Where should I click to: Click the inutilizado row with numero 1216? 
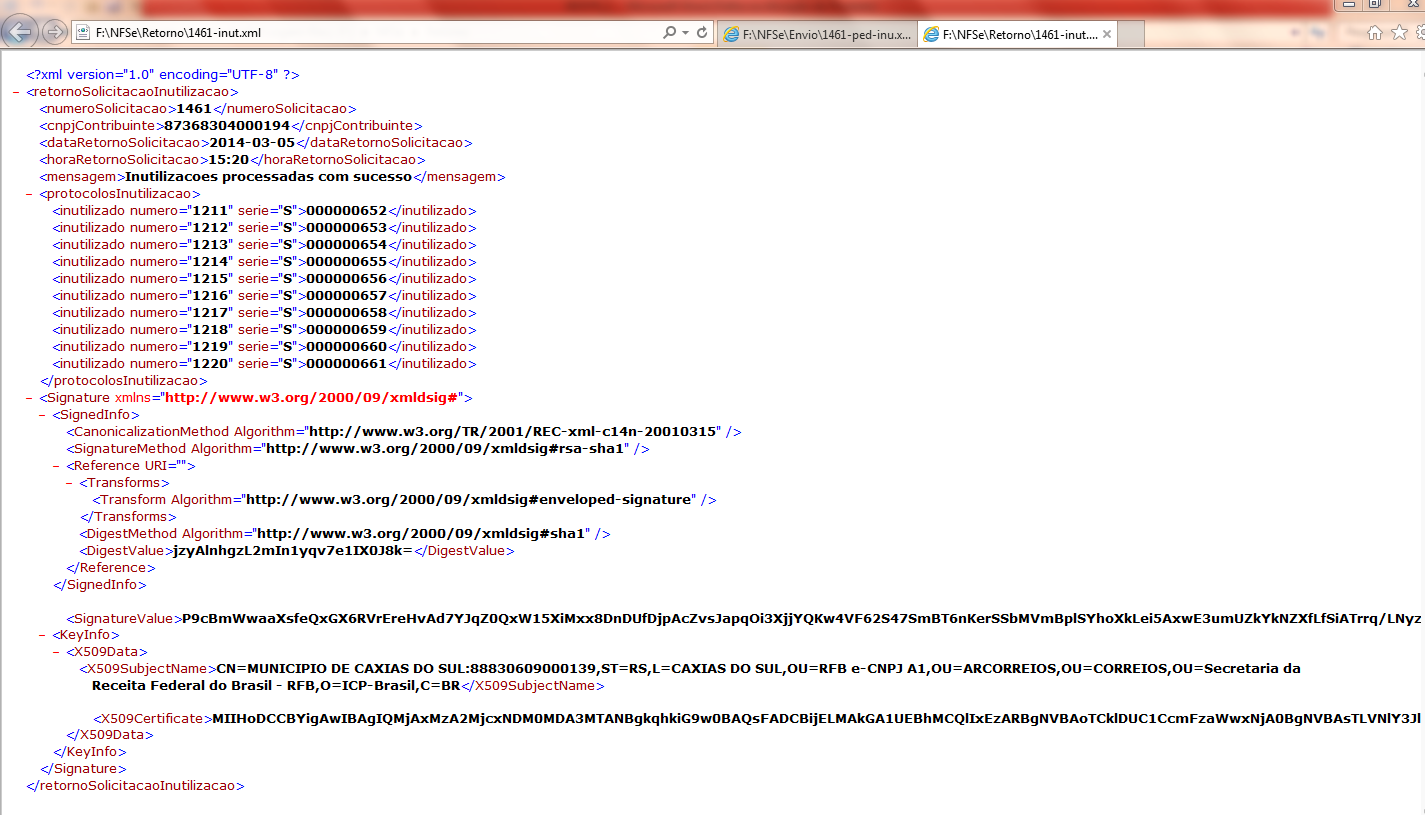(265, 296)
